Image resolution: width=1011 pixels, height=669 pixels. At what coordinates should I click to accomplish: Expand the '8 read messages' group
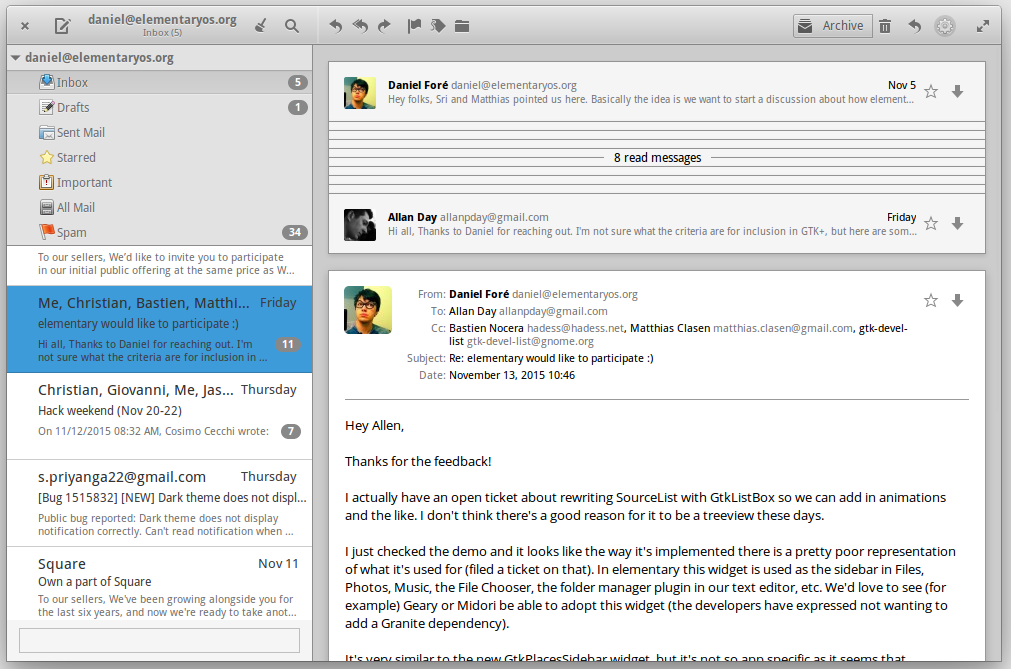click(657, 158)
